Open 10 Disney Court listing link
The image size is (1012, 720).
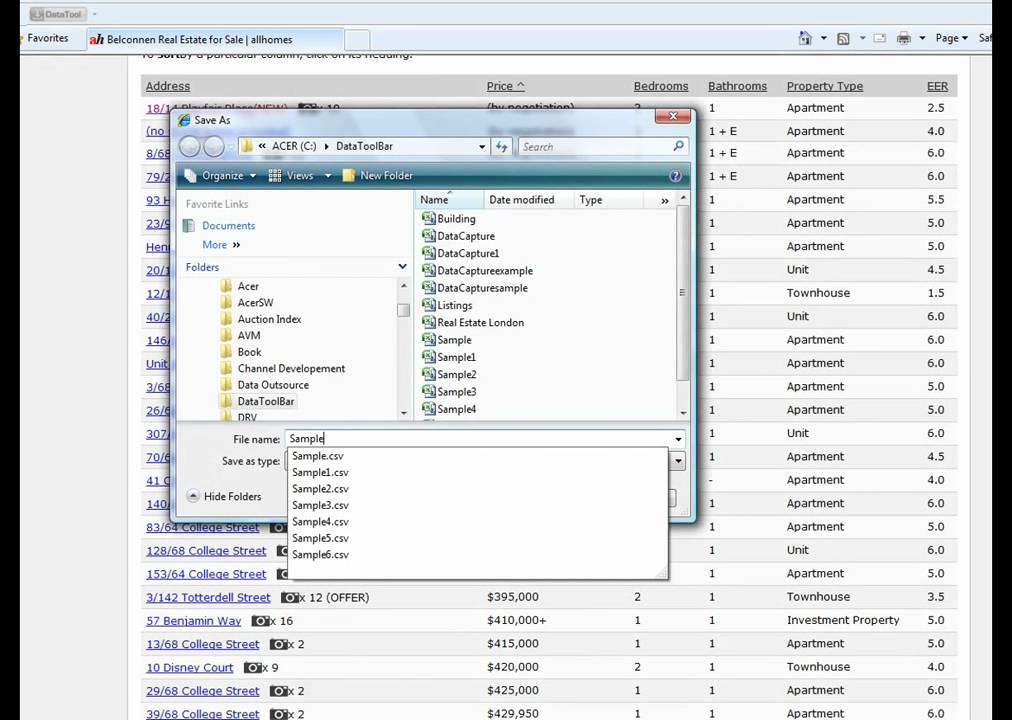190,668
